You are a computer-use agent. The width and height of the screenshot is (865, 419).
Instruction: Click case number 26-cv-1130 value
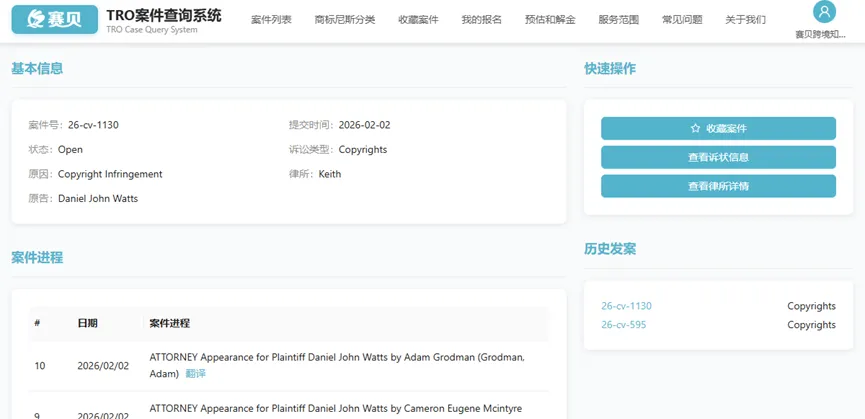coord(93,125)
